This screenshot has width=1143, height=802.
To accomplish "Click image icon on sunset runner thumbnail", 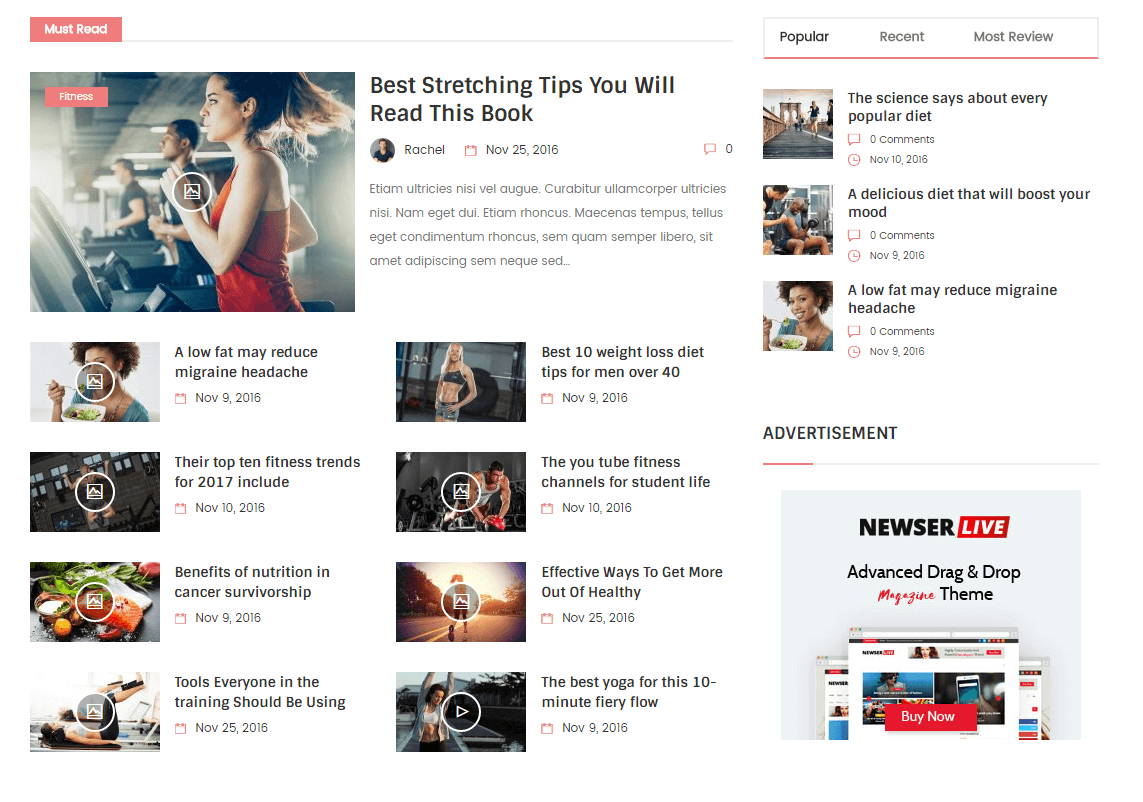I will 461,602.
